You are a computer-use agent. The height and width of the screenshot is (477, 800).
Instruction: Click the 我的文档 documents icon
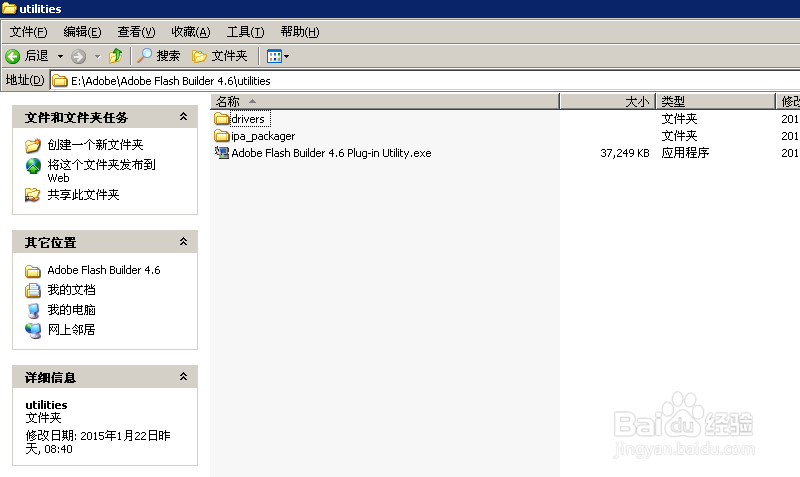[x=33, y=290]
